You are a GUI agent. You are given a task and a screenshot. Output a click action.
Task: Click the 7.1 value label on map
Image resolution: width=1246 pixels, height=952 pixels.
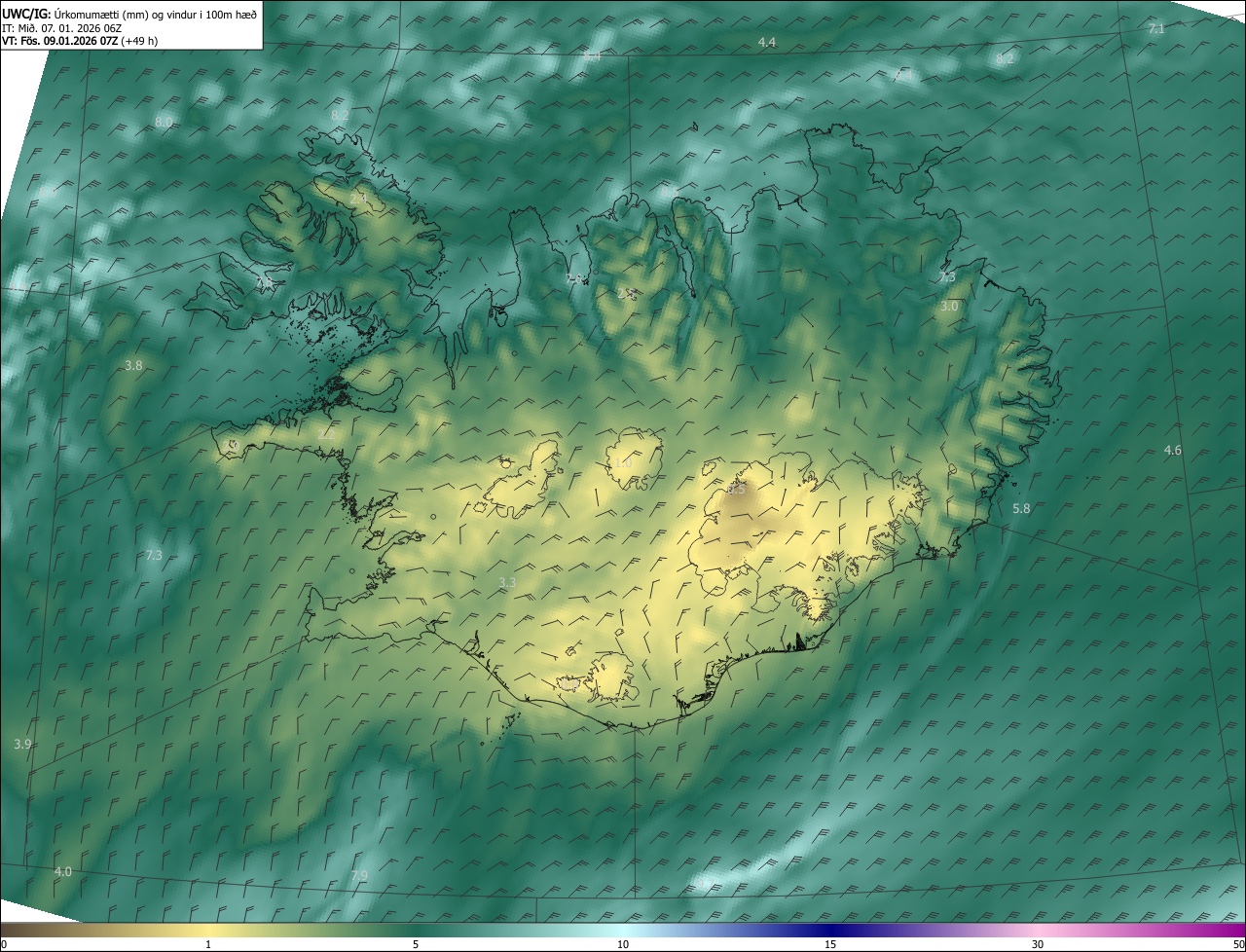click(1156, 29)
